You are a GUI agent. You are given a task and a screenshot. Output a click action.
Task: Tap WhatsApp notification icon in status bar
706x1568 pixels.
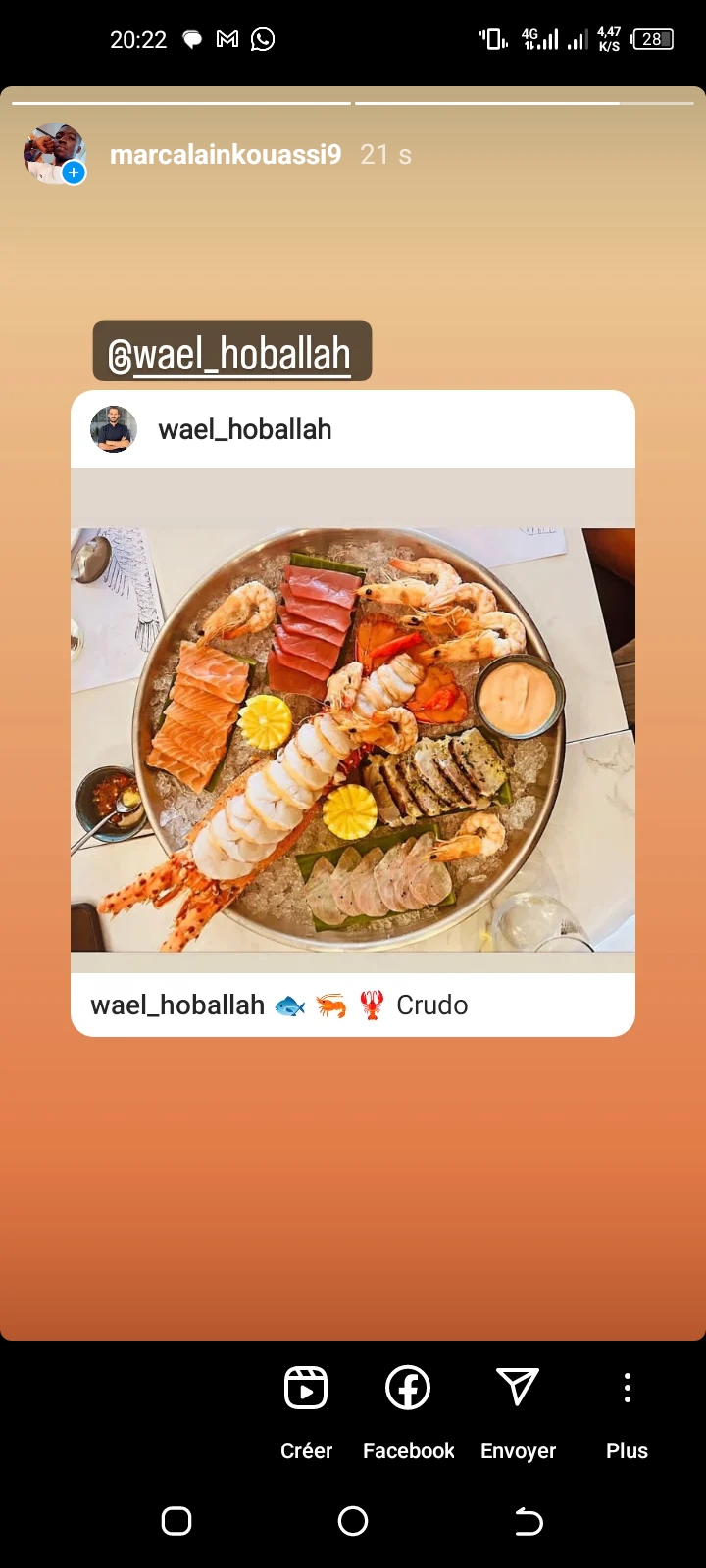point(263,39)
